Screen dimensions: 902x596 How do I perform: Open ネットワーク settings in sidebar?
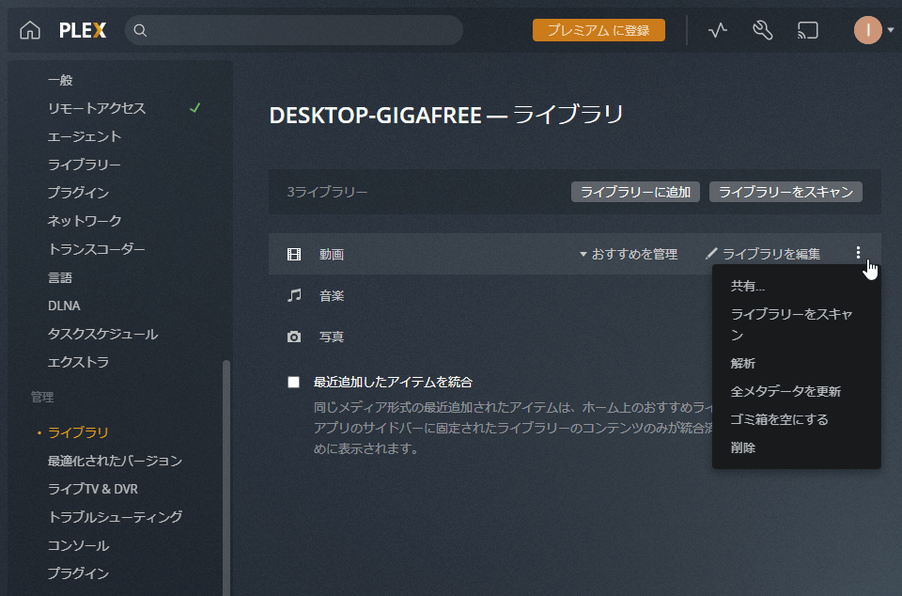[x=85, y=221]
